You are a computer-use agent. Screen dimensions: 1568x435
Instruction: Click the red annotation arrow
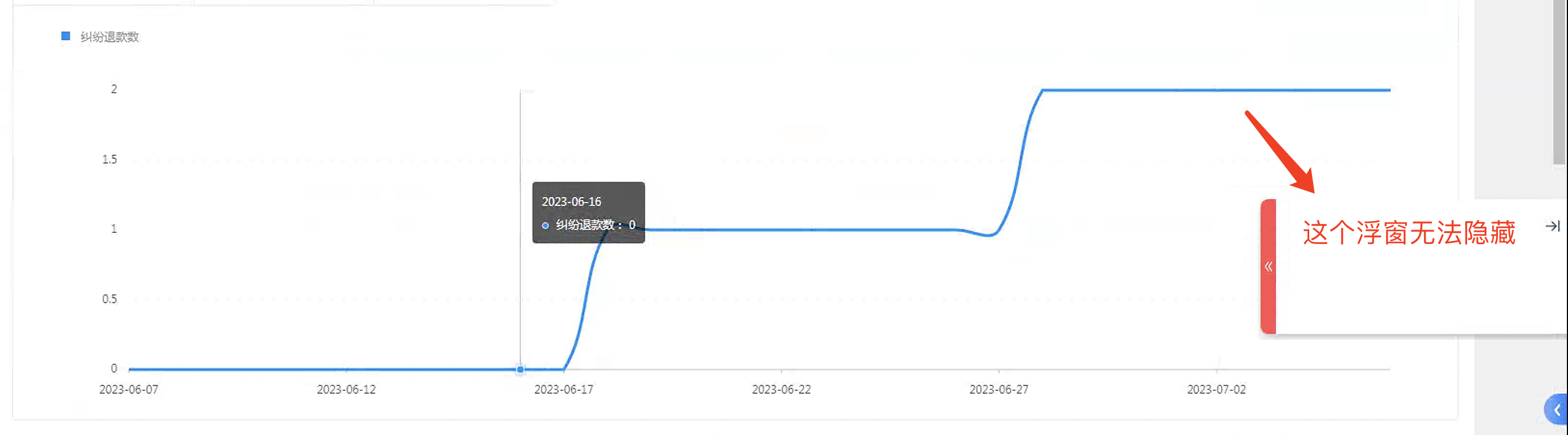pos(1280,152)
